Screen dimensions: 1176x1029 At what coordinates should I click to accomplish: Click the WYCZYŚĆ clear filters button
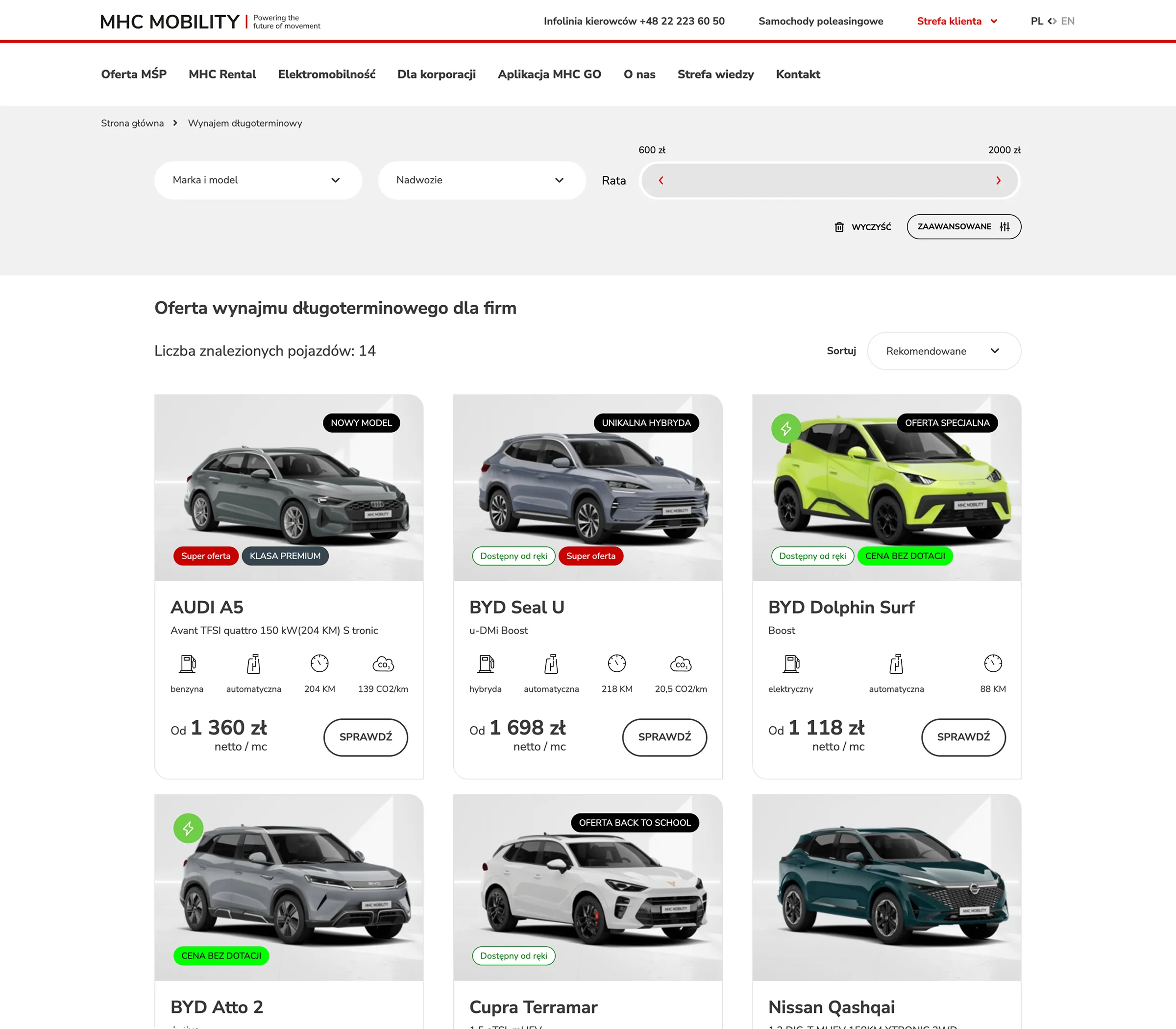click(863, 227)
